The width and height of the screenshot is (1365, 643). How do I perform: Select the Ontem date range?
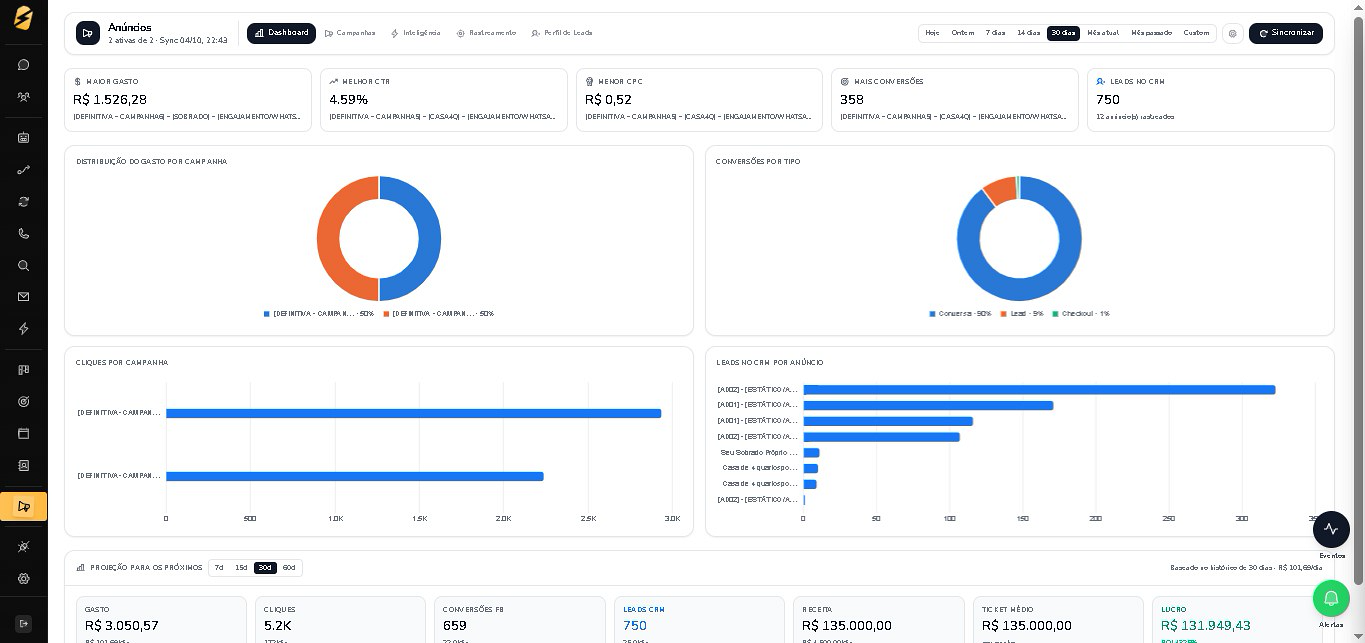click(963, 33)
